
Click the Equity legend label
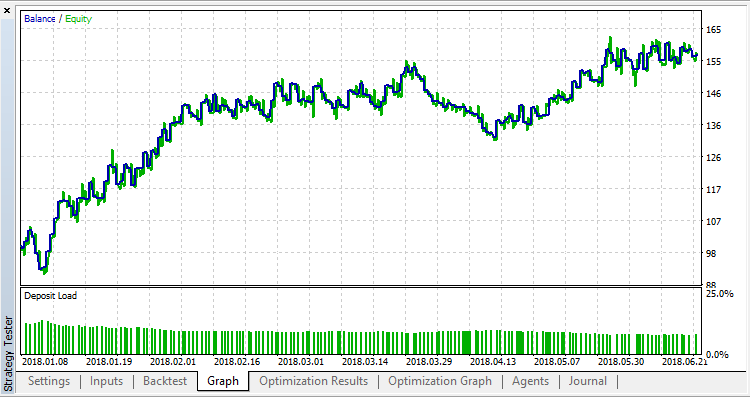coord(78,19)
